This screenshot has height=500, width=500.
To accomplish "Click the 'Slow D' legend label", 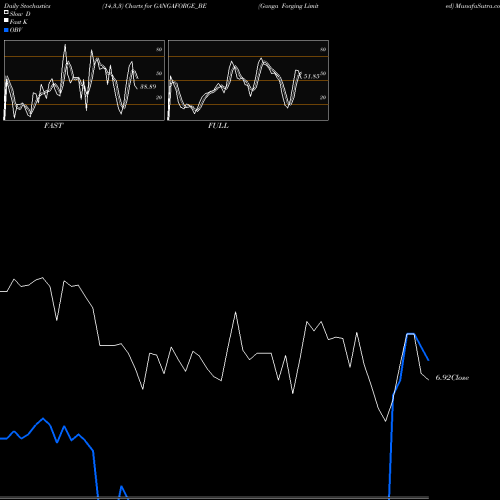I will (x=20, y=14).
